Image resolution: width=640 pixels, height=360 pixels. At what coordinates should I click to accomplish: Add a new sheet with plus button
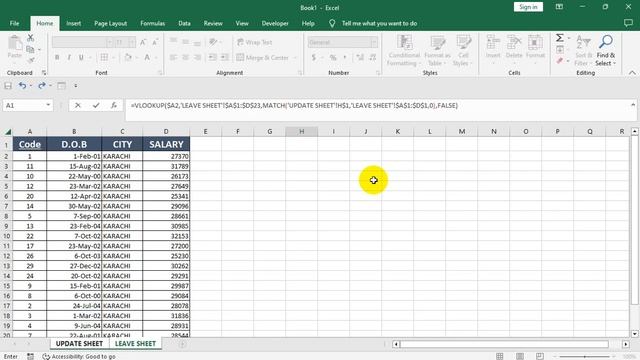point(182,344)
